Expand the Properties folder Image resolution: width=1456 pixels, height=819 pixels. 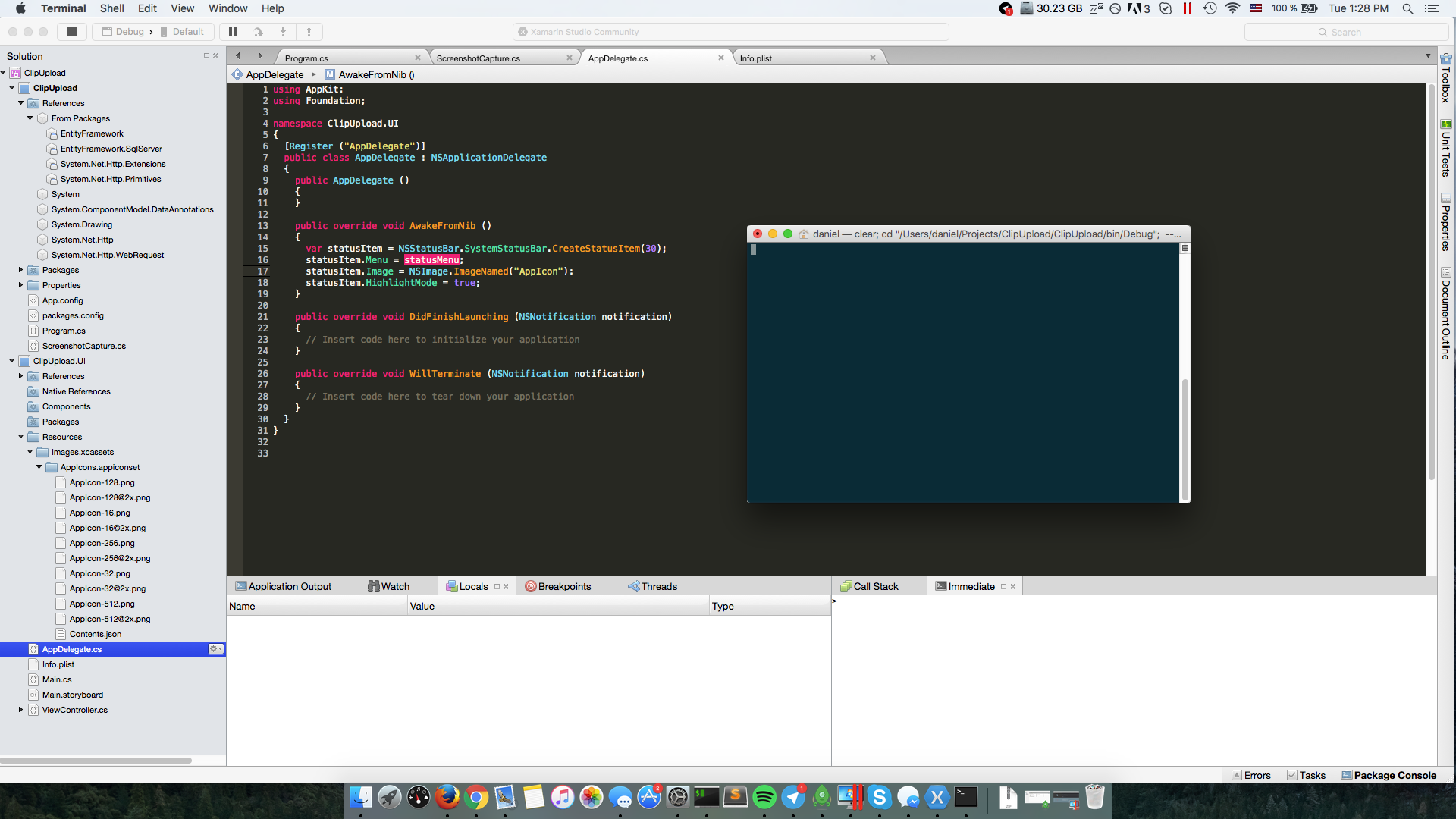click(20, 285)
